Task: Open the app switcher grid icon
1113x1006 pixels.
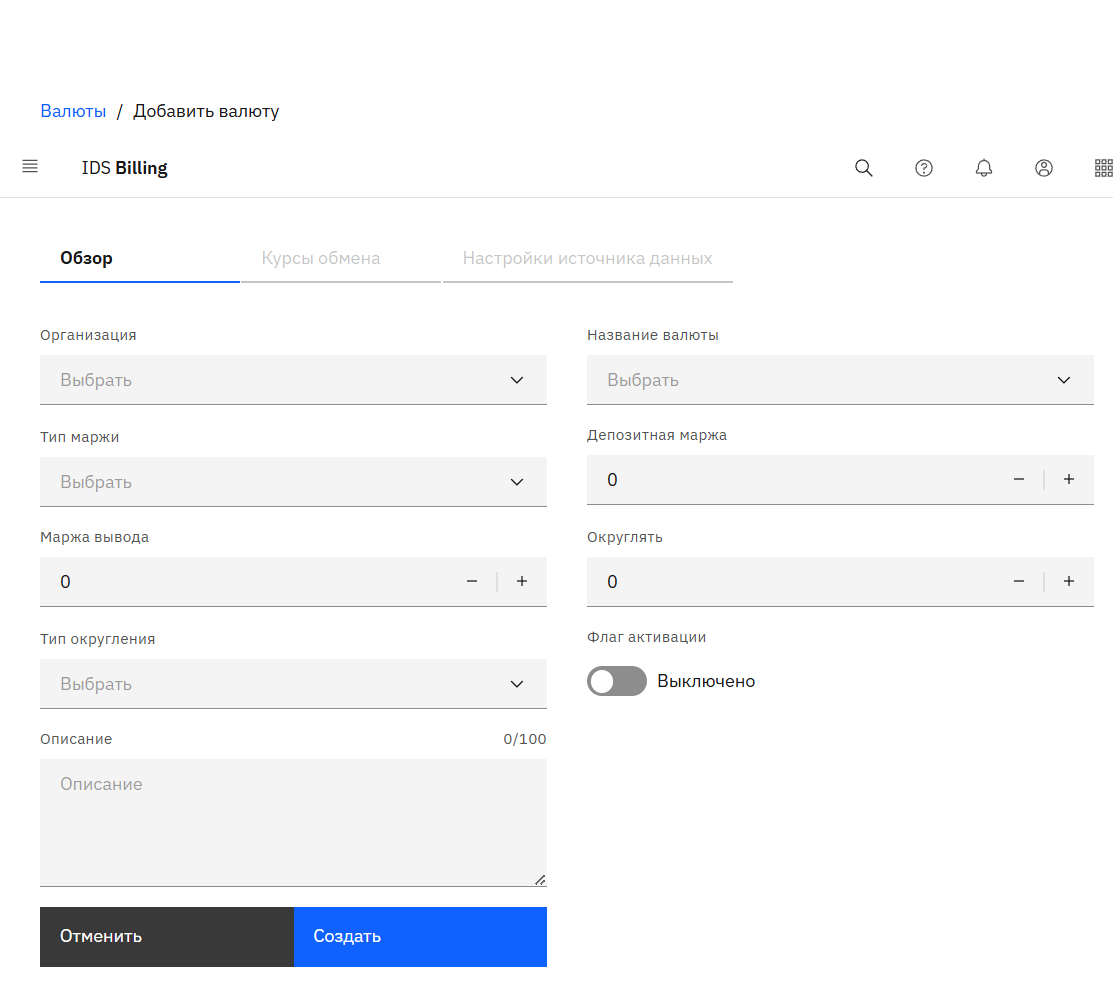Action: [1103, 168]
